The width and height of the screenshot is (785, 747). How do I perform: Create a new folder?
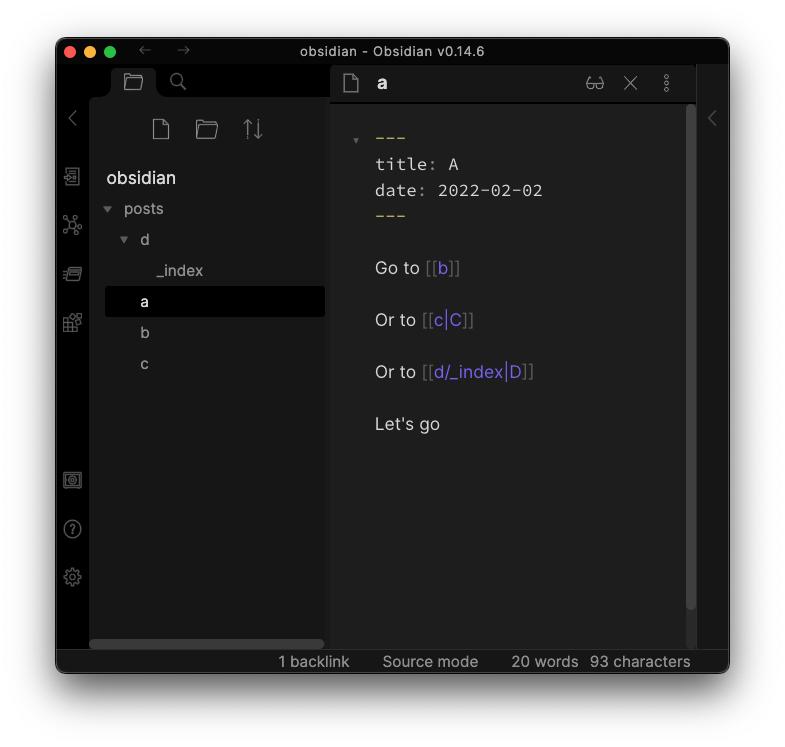206,129
